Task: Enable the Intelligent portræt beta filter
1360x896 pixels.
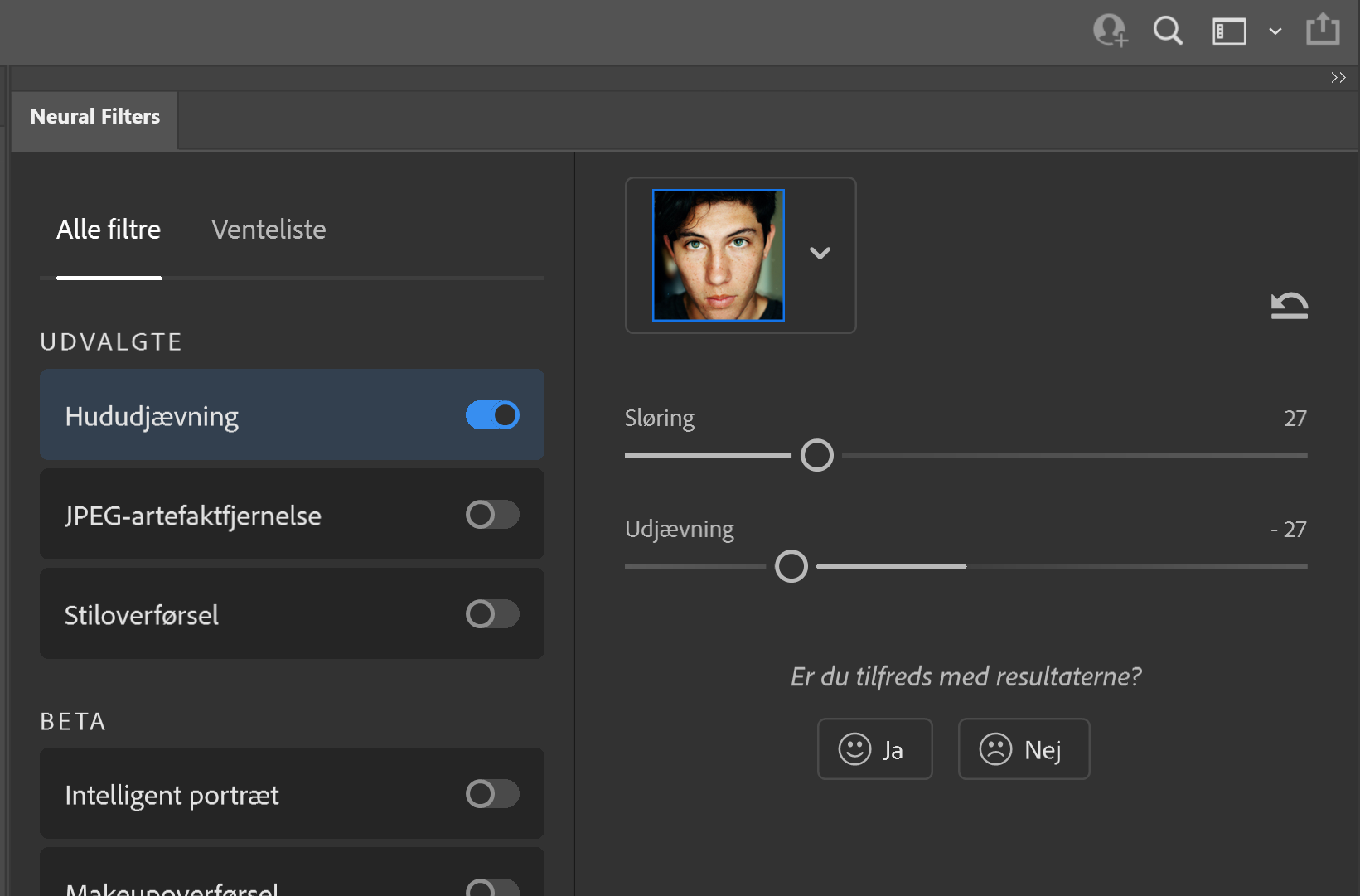Action: point(492,793)
